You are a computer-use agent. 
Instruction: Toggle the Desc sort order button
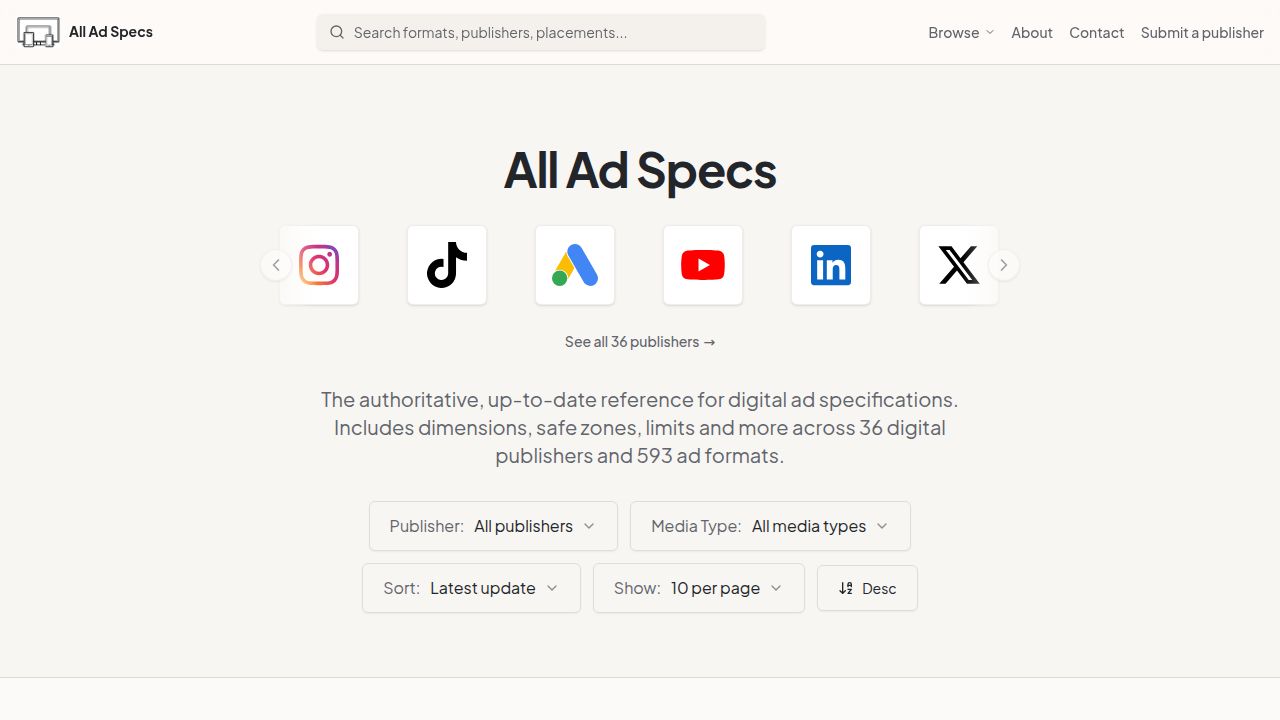tap(867, 588)
